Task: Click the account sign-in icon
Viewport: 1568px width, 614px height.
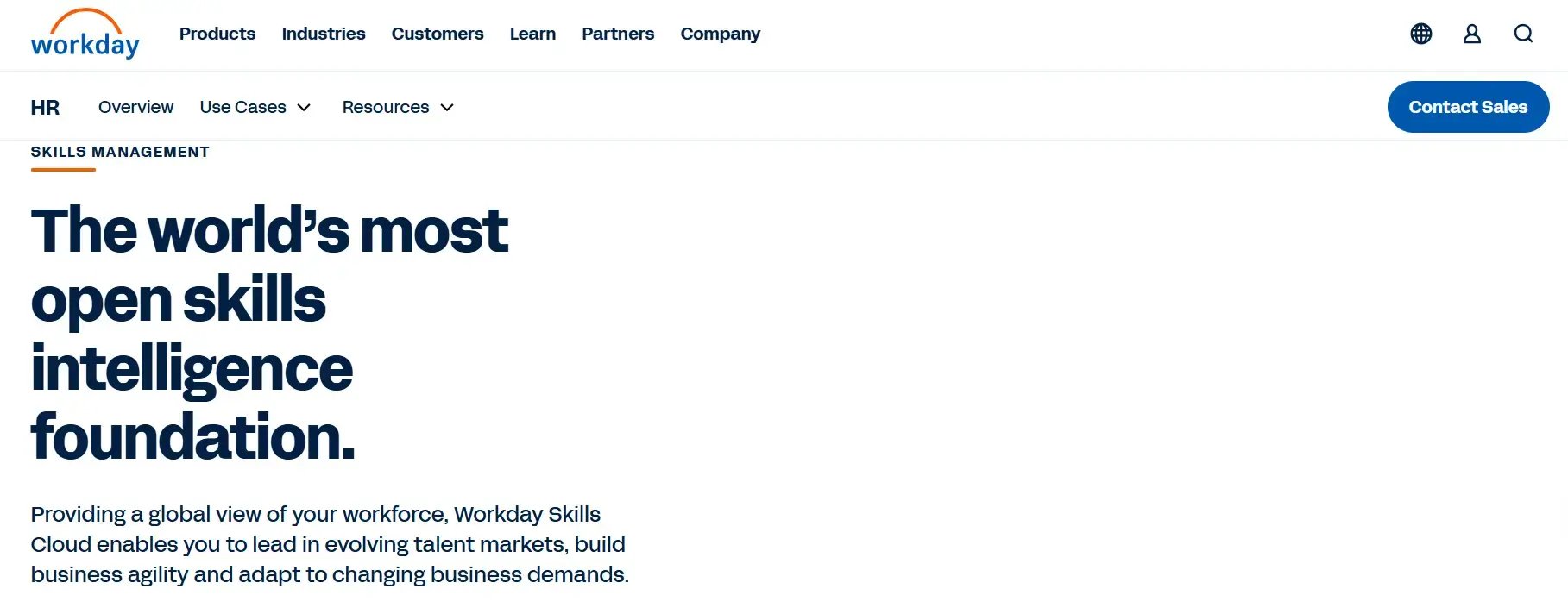Action: [x=1472, y=34]
